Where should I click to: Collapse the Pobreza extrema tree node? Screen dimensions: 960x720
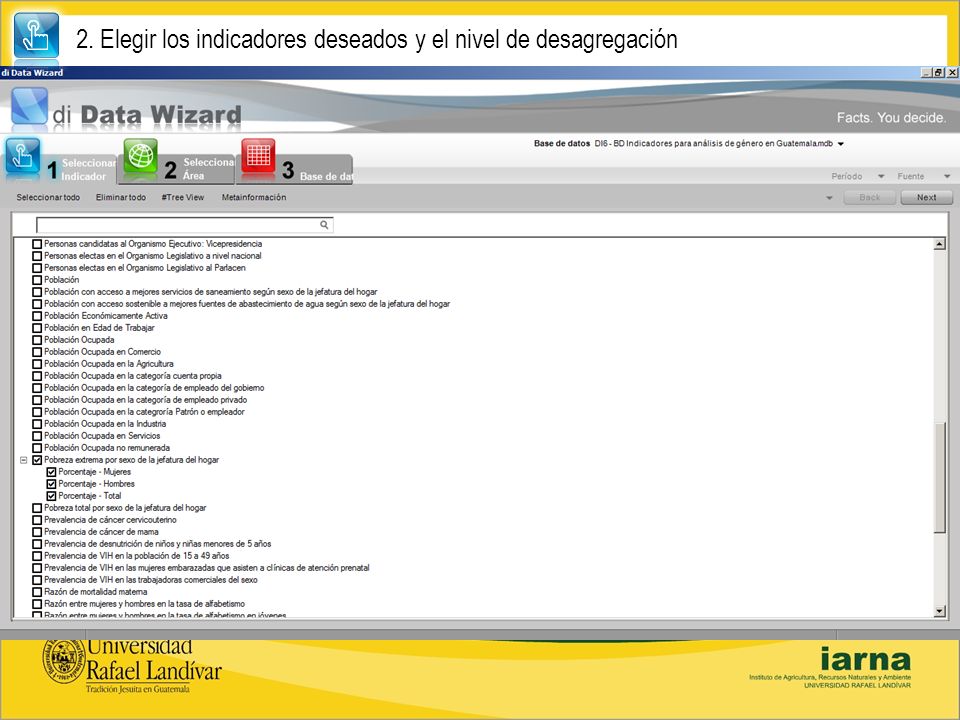[x=23, y=460]
